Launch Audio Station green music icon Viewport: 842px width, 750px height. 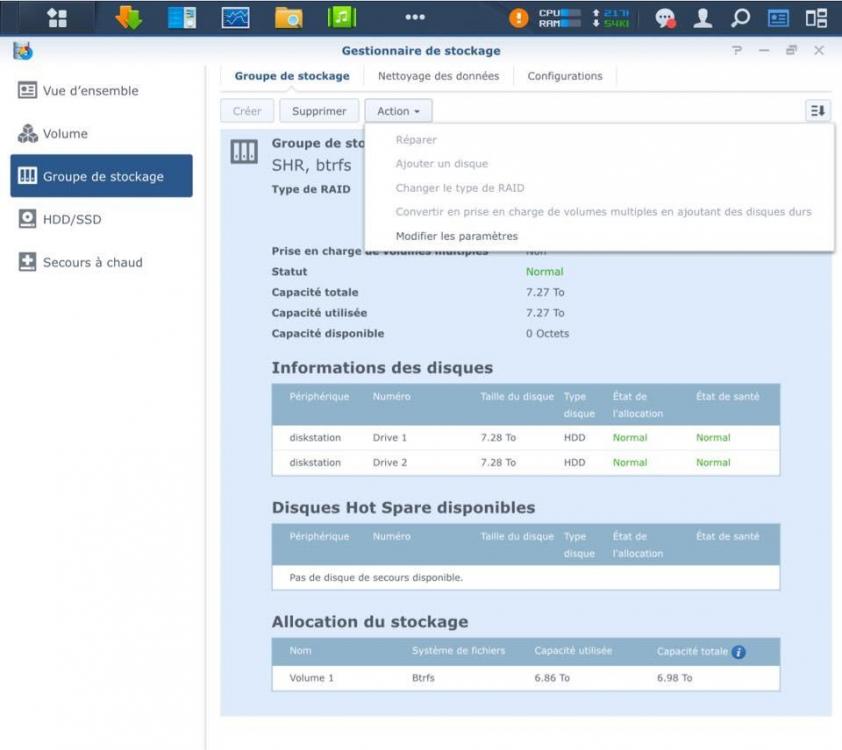342,18
